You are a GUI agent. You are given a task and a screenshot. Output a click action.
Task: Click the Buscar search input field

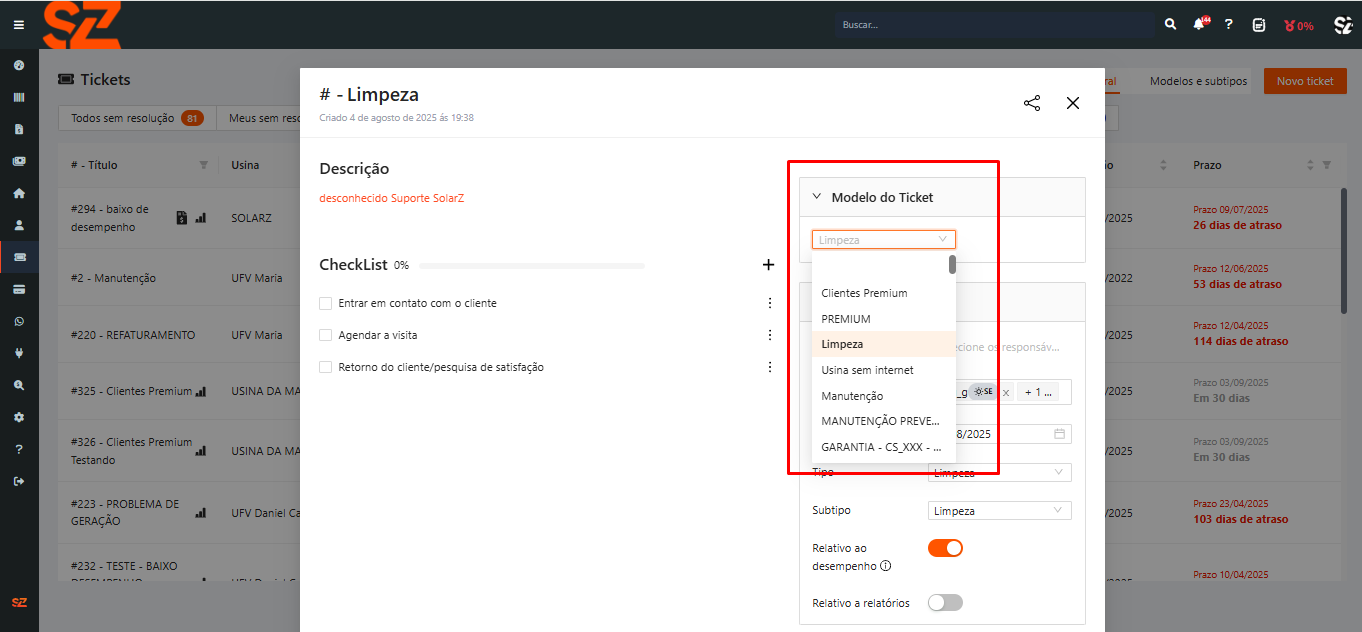tap(993, 25)
